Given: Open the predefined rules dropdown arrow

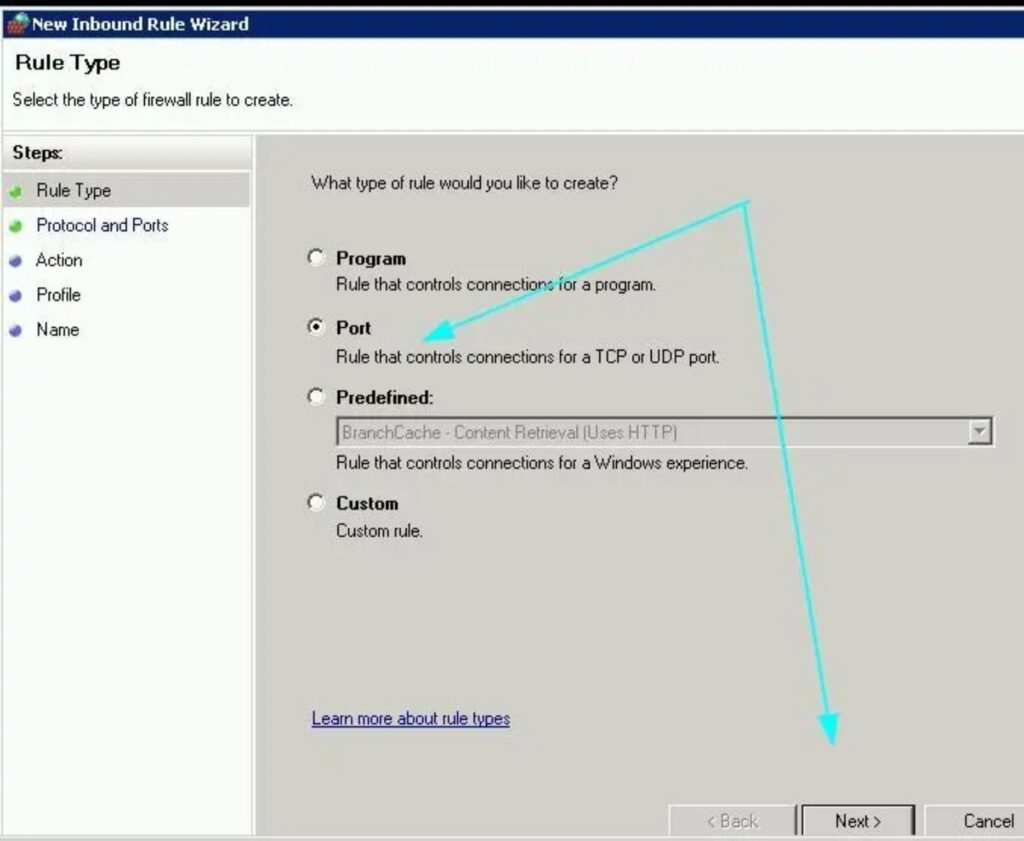Looking at the screenshot, I should (x=980, y=432).
